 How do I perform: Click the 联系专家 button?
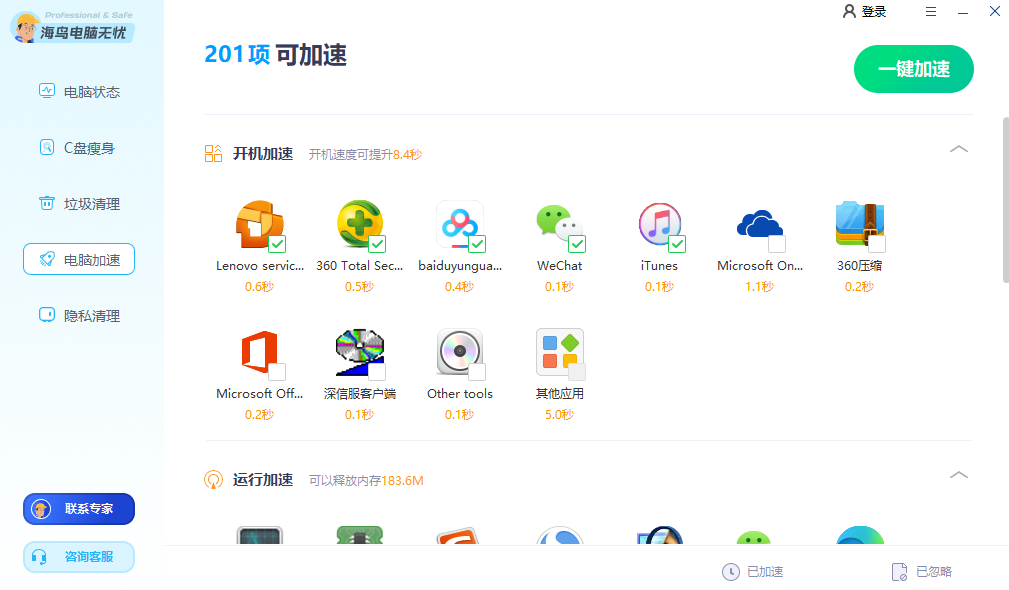point(79,509)
